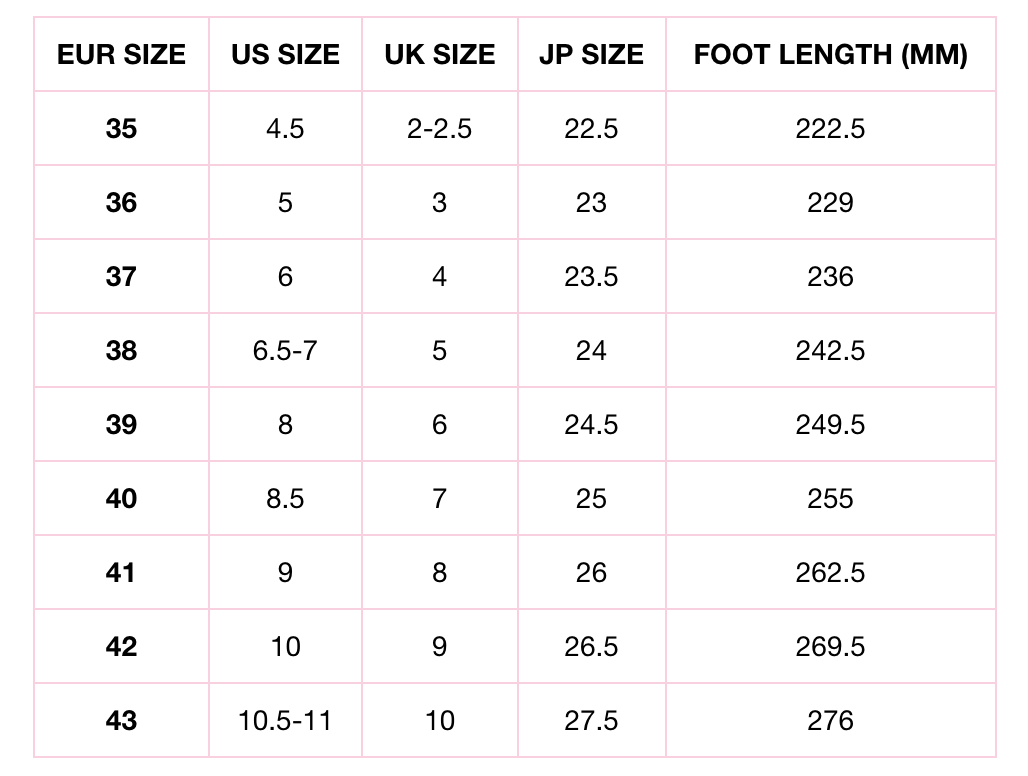Click the UK SIZE header cell
The image size is (1028, 776).
439,54
